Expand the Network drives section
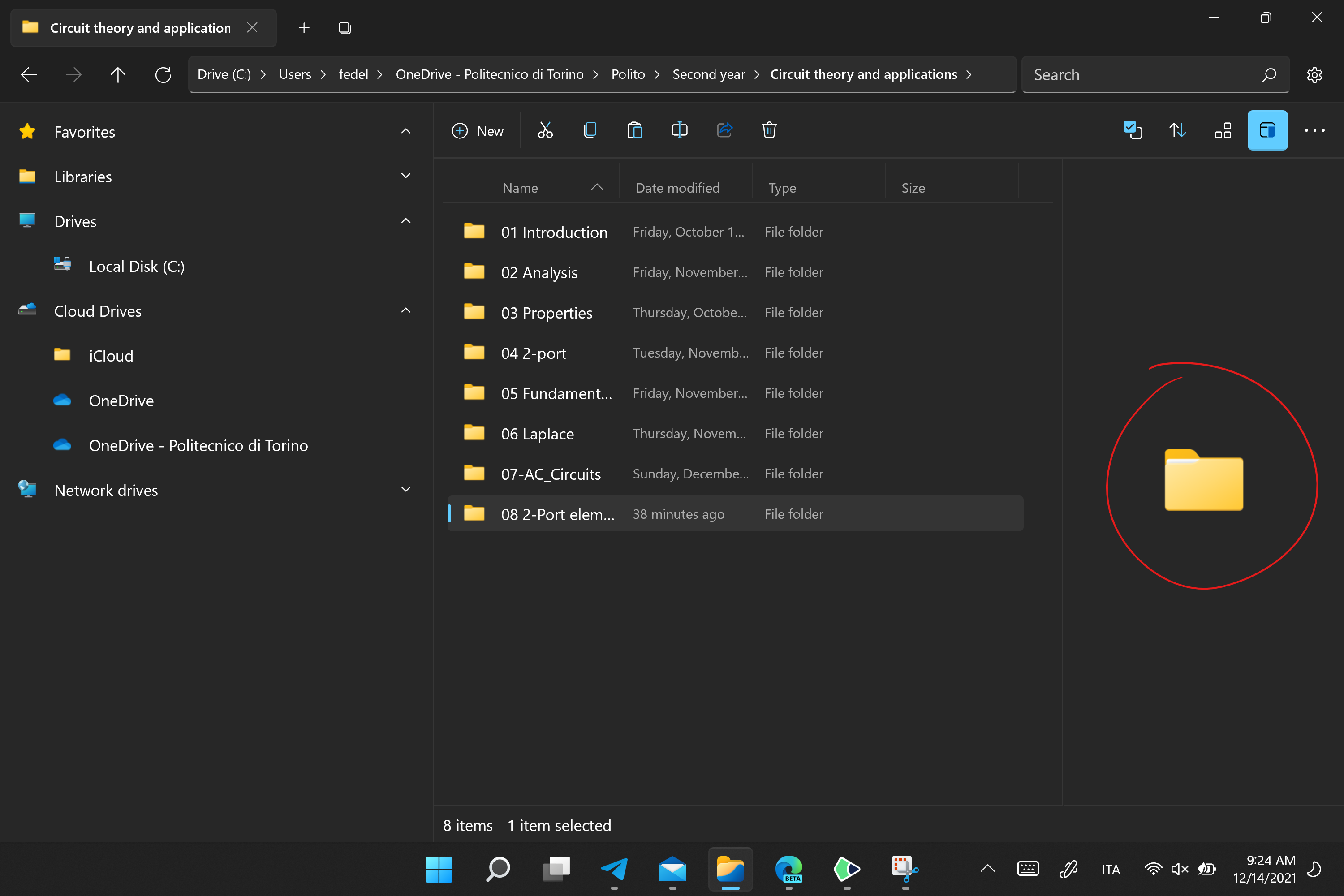This screenshot has height=896, width=1344. [x=406, y=490]
